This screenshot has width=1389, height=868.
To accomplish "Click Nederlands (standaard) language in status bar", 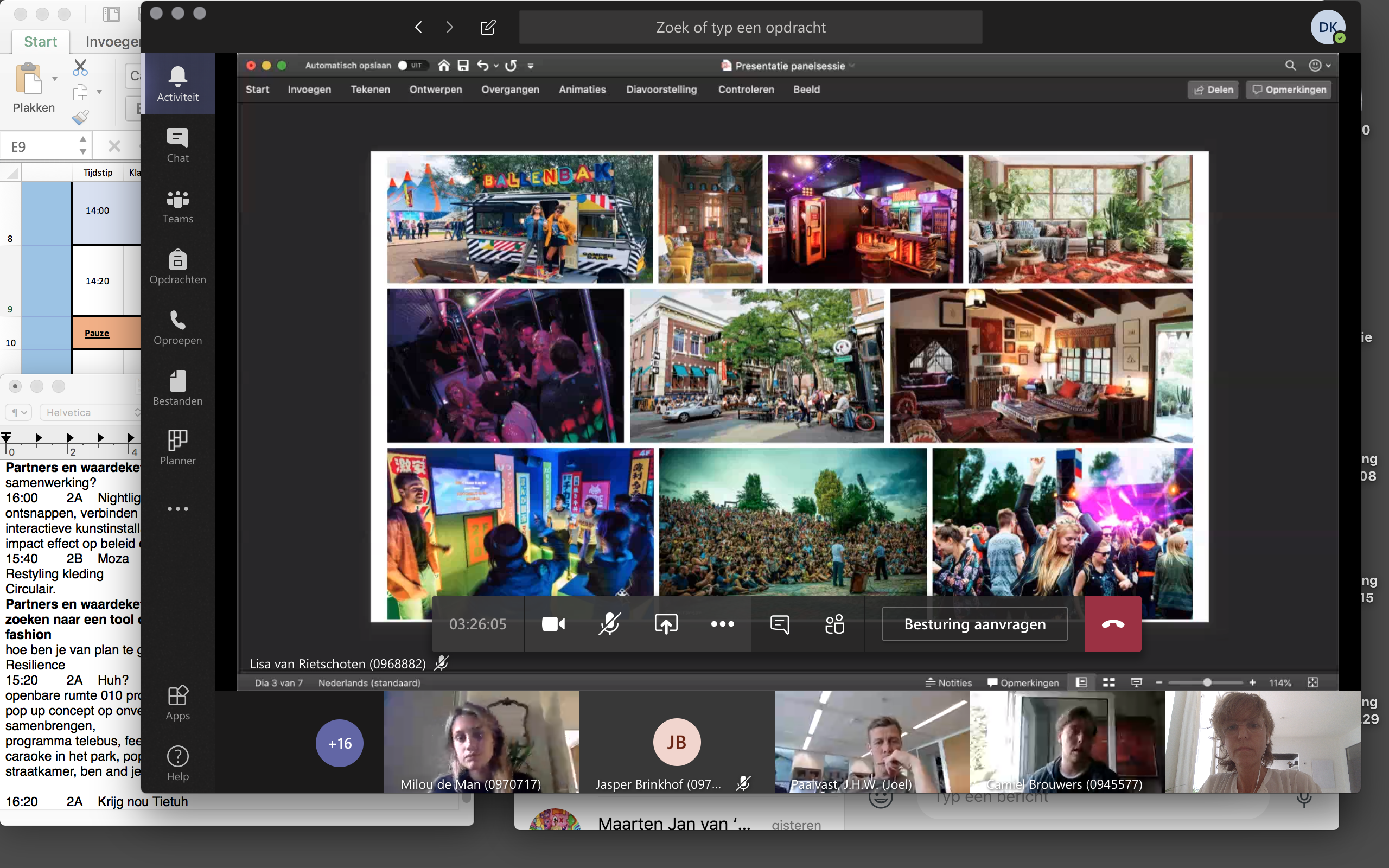I will (369, 683).
